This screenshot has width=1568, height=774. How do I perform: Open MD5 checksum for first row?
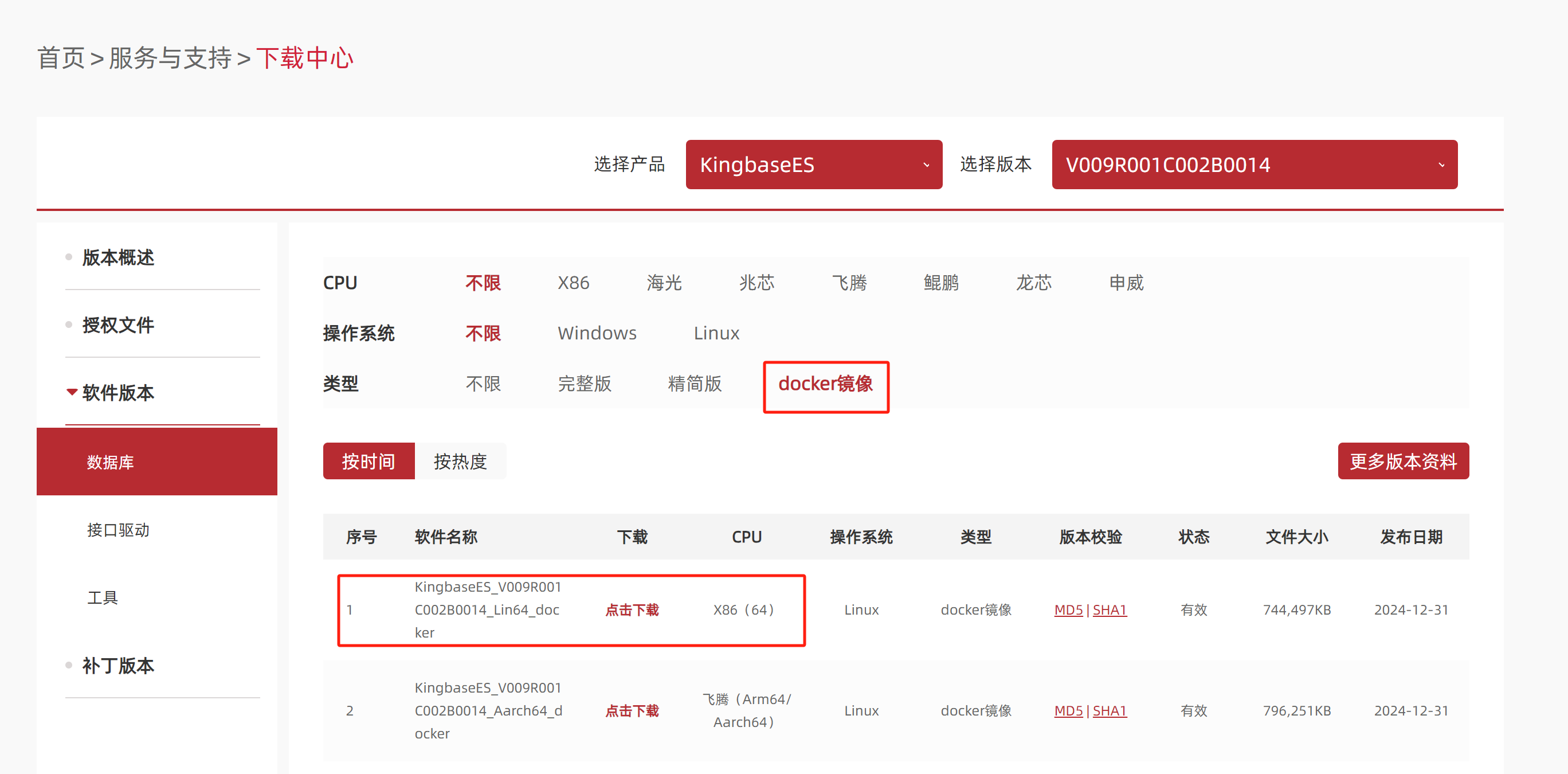click(x=1068, y=610)
